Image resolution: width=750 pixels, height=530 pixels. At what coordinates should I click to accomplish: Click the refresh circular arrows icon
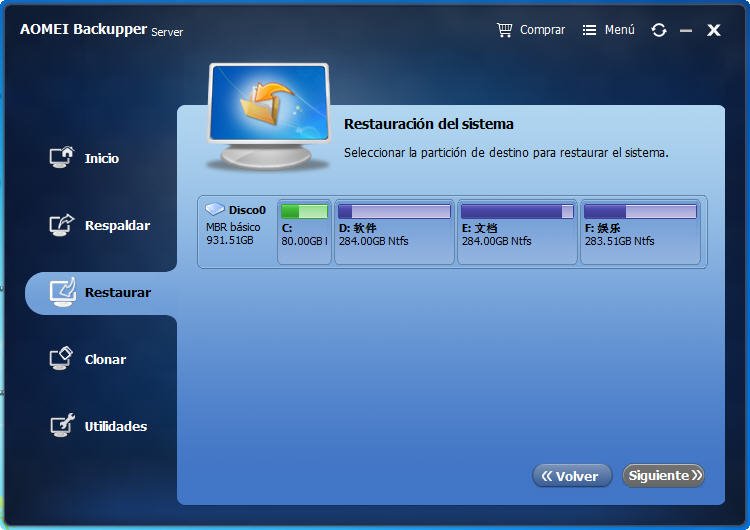click(659, 30)
